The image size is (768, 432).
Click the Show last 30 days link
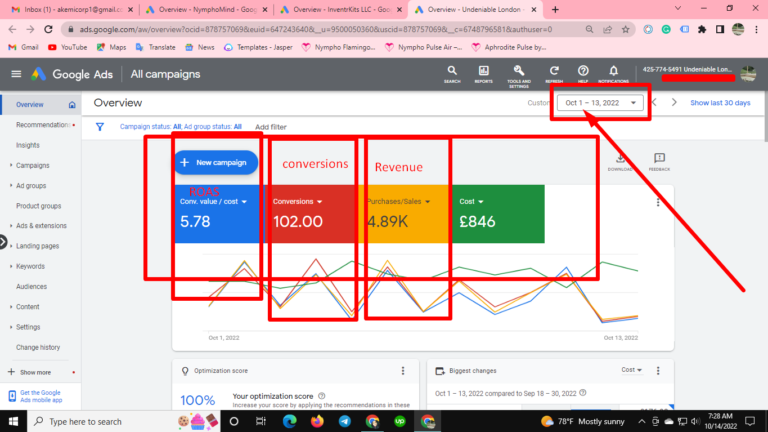(x=720, y=103)
